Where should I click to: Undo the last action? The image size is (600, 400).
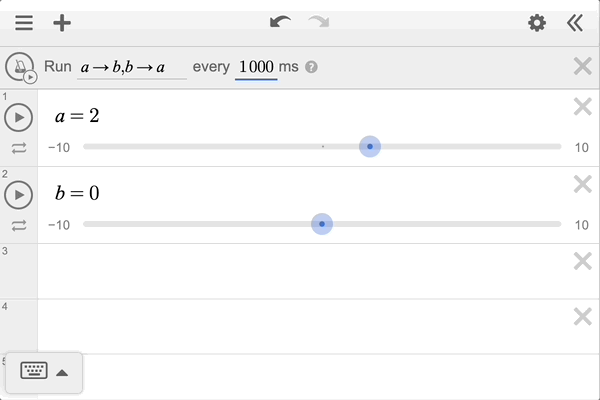pyautogui.click(x=280, y=23)
